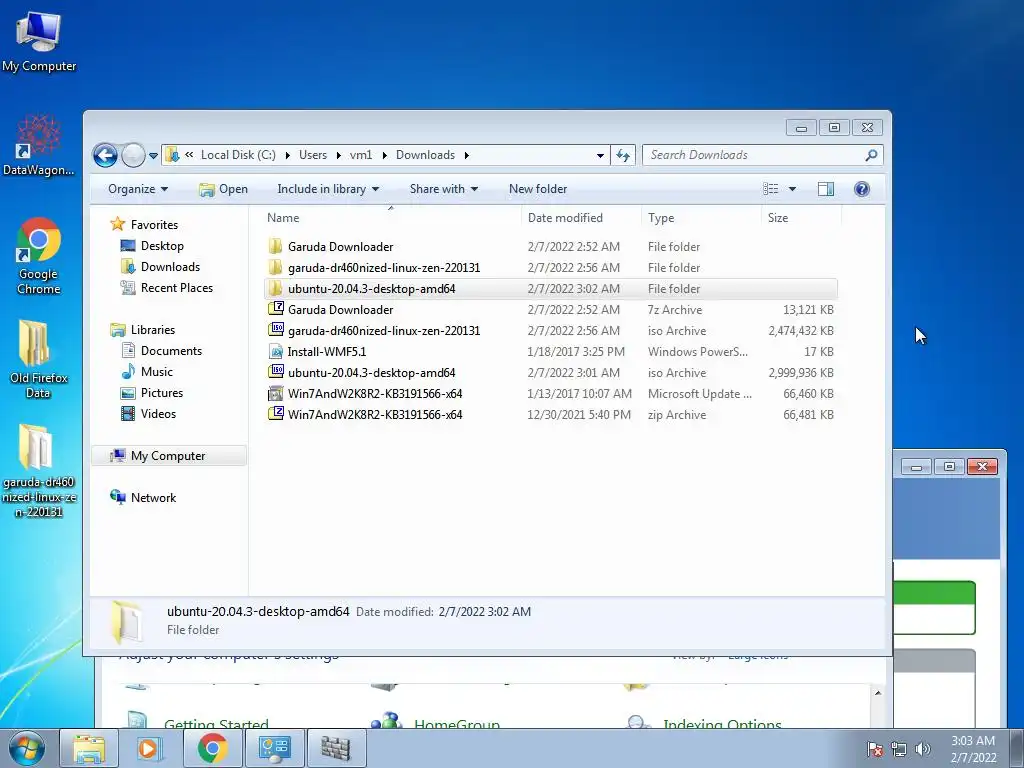Viewport: 1024px width, 768px height.
Task: Click the search magnifier icon
Action: 871,155
